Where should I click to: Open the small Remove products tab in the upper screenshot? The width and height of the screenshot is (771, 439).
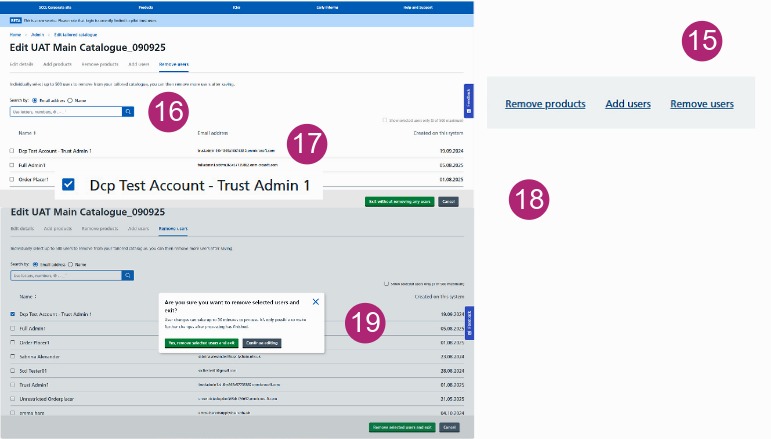point(100,64)
